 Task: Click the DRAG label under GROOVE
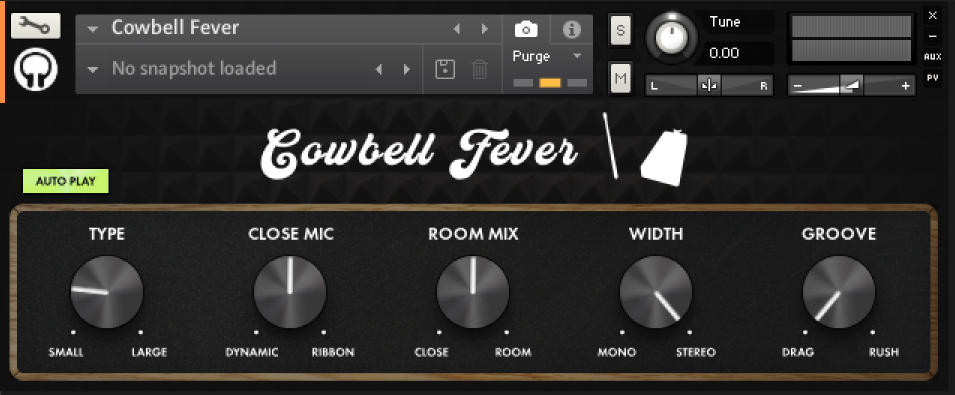pos(798,352)
